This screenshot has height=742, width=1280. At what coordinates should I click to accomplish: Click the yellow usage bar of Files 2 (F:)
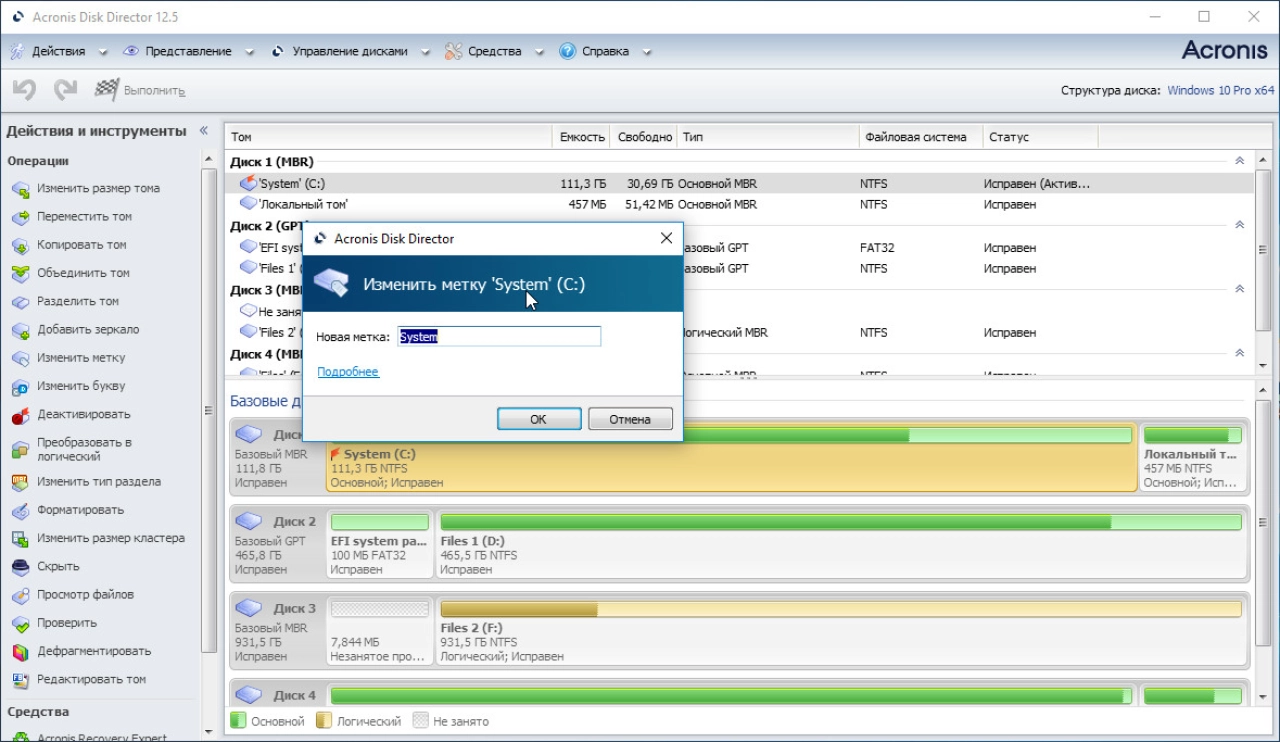(x=841, y=609)
